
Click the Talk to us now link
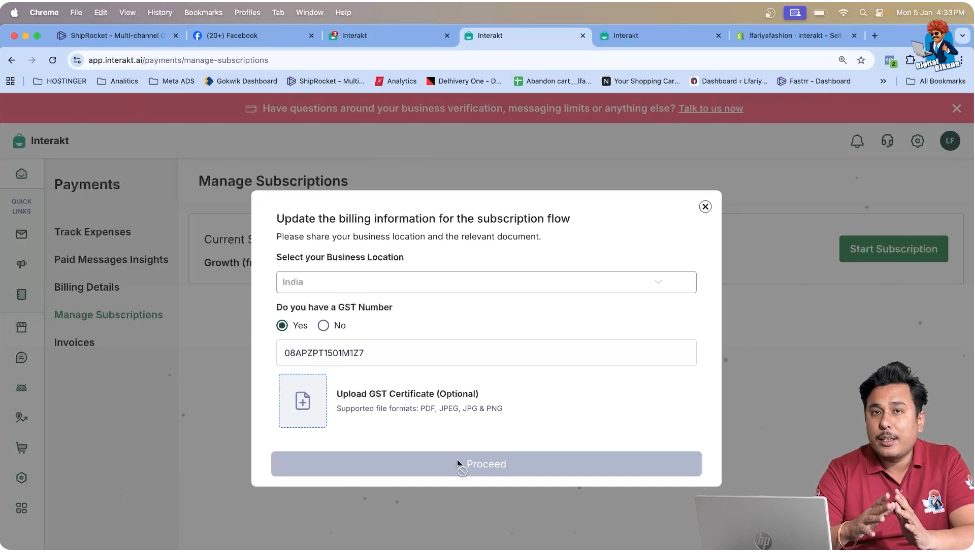click(x=711, y=108)
